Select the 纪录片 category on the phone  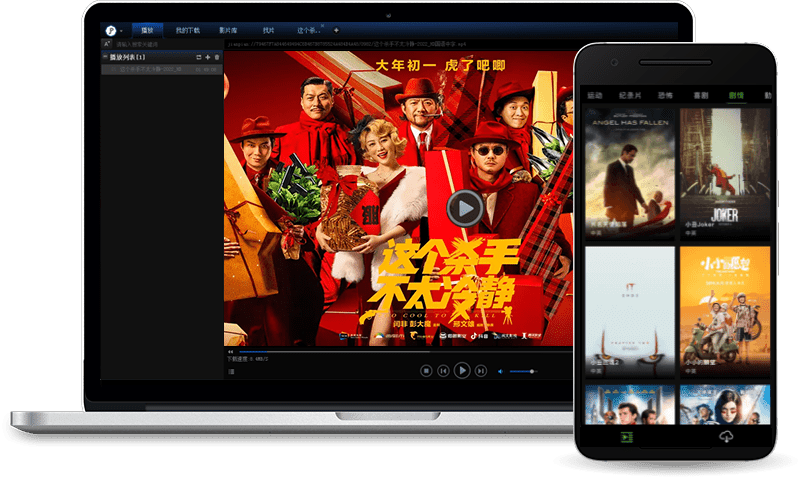(630, 95)
